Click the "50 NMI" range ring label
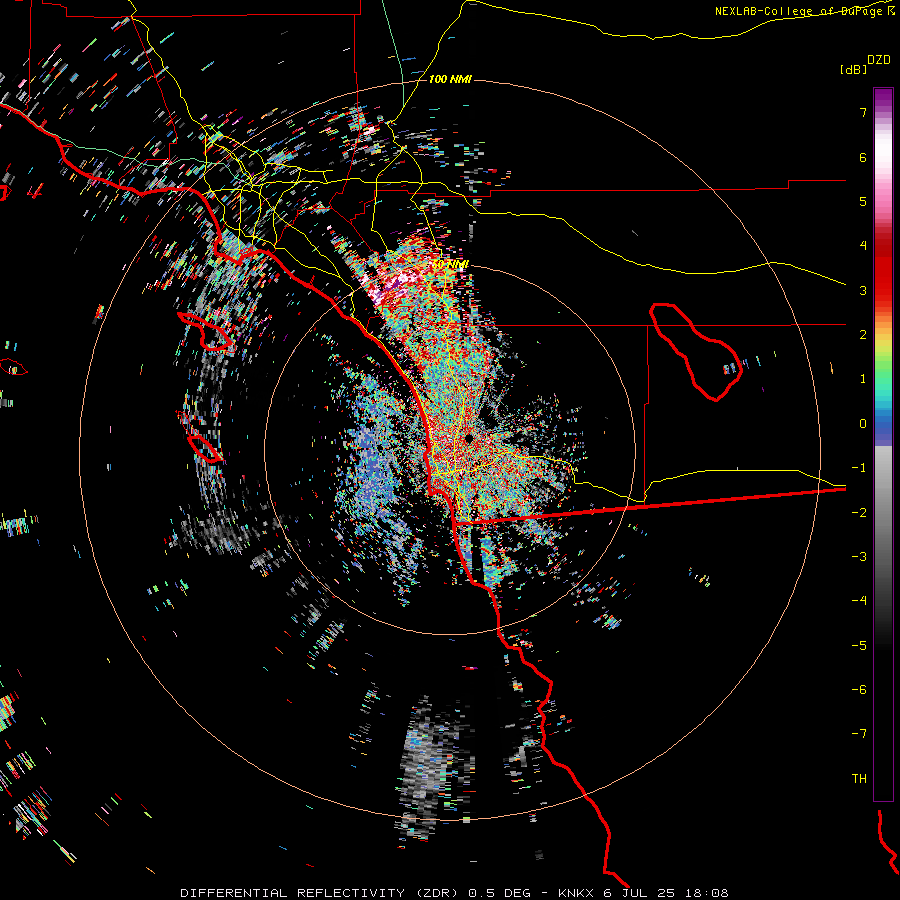 pyautogui.click(x=451, y=265)
